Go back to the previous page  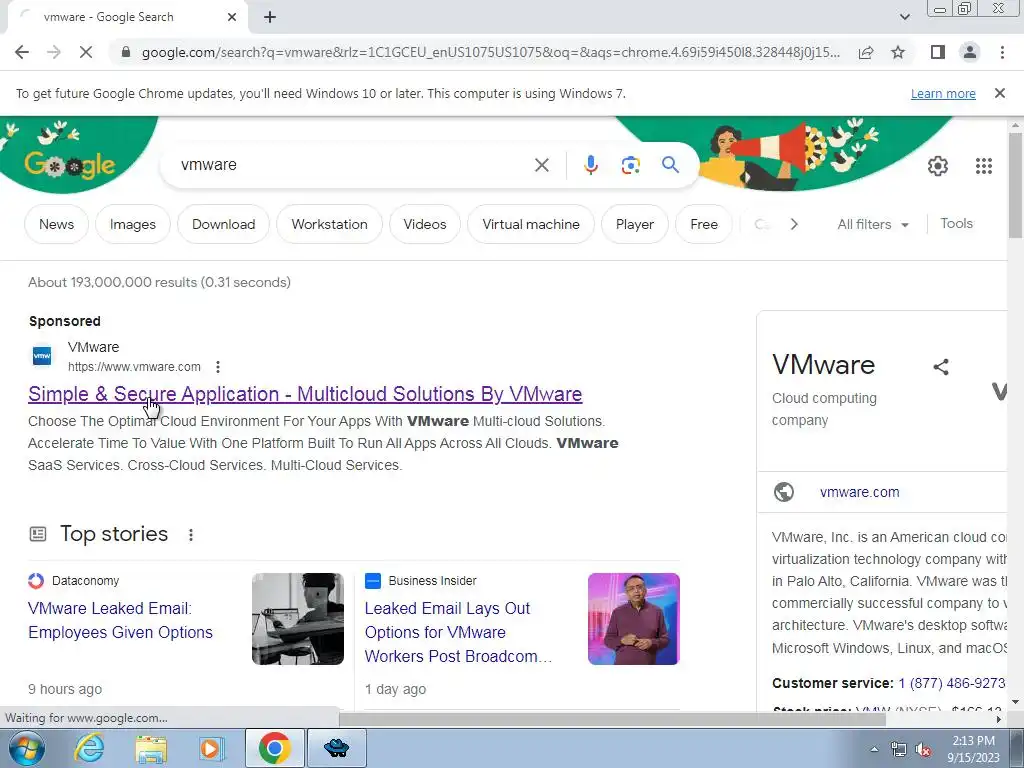[22, 52]
